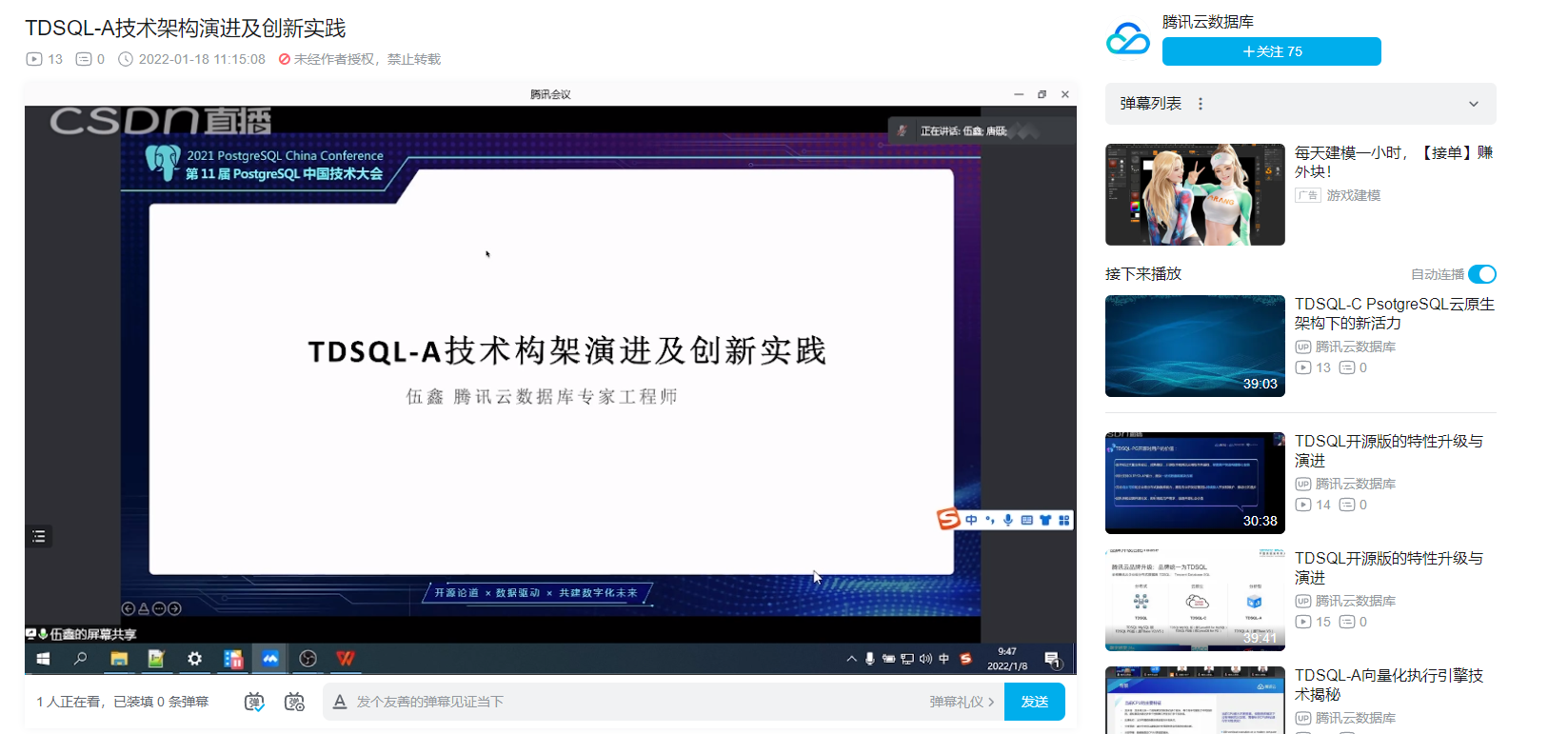This screenshot has height=734, width=1568.
Task: Open the Tencent Meeting taskbar icon in the video
Action: tap(270, 659)
